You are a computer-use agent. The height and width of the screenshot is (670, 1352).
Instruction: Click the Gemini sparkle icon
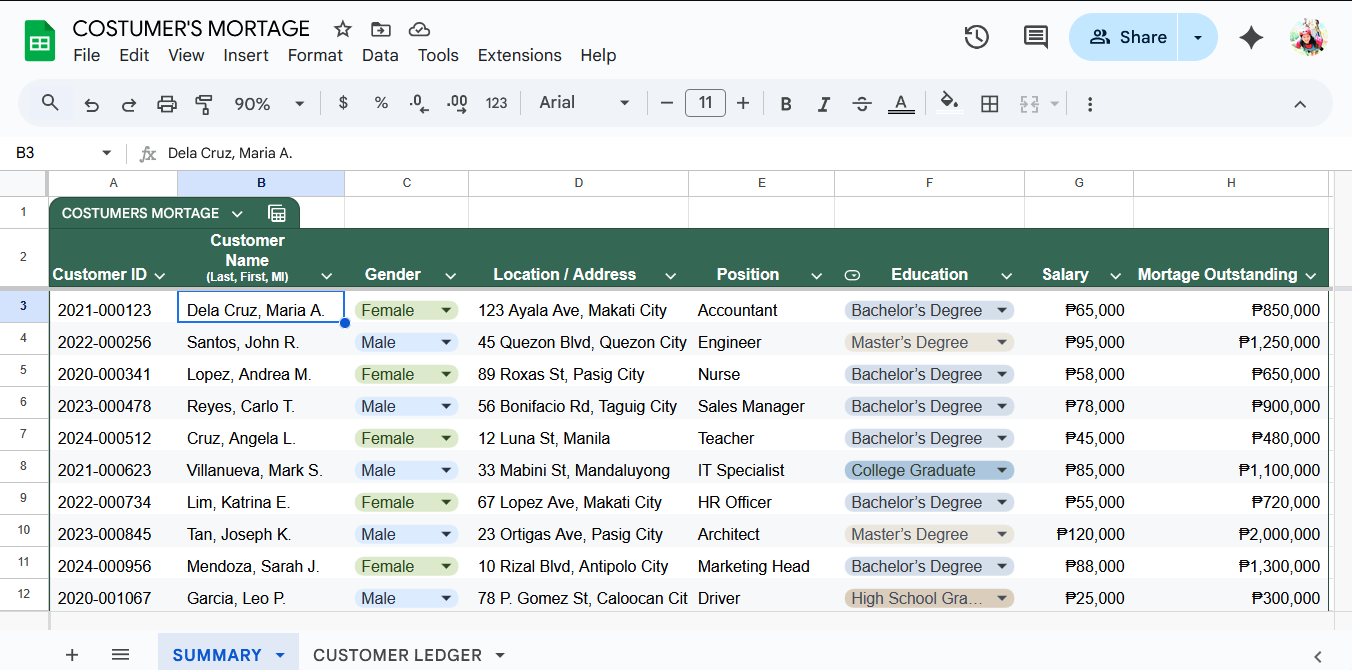coord(1250,37)
